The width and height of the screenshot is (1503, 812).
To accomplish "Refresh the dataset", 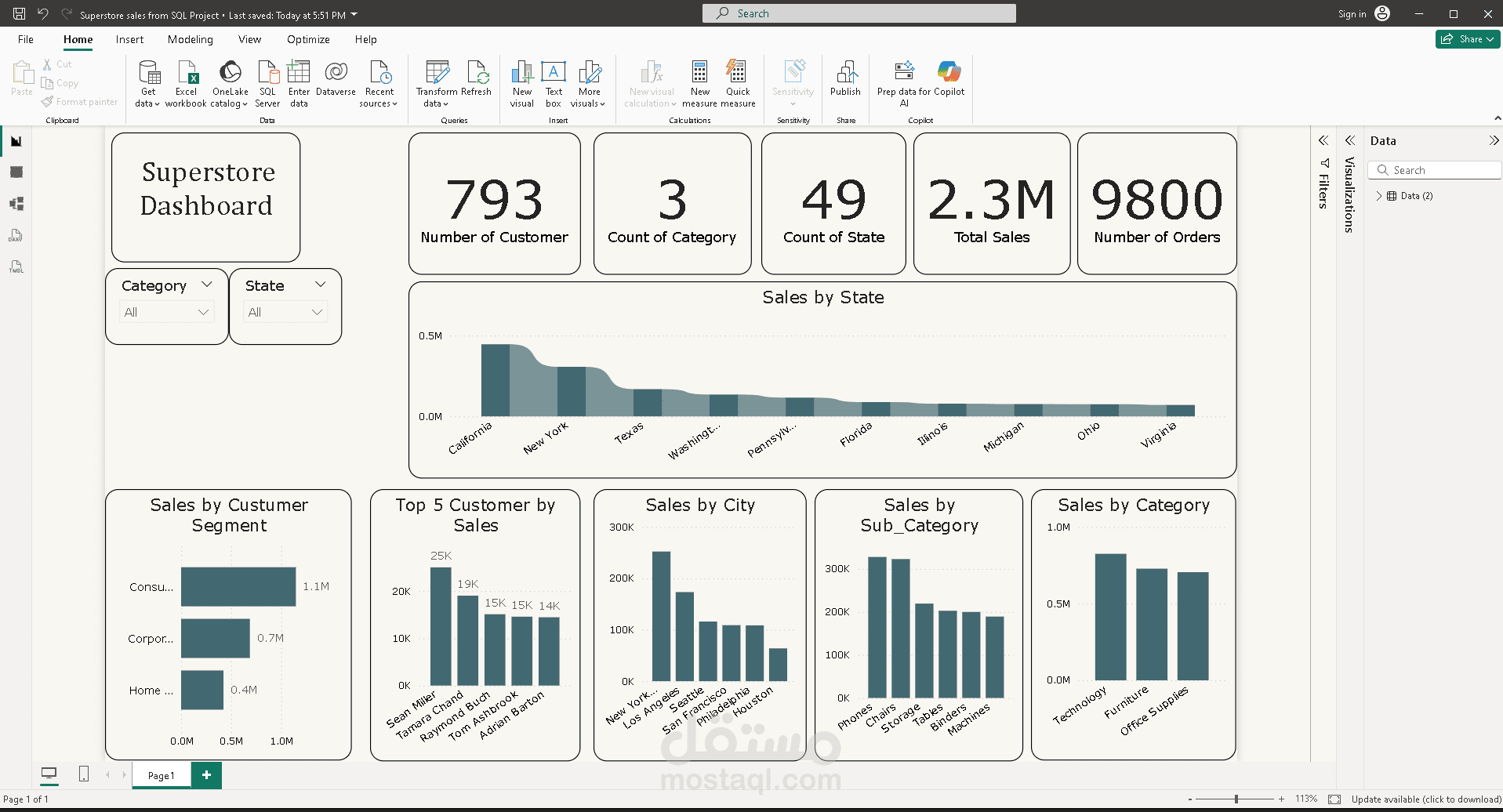I will coord(477,78).
